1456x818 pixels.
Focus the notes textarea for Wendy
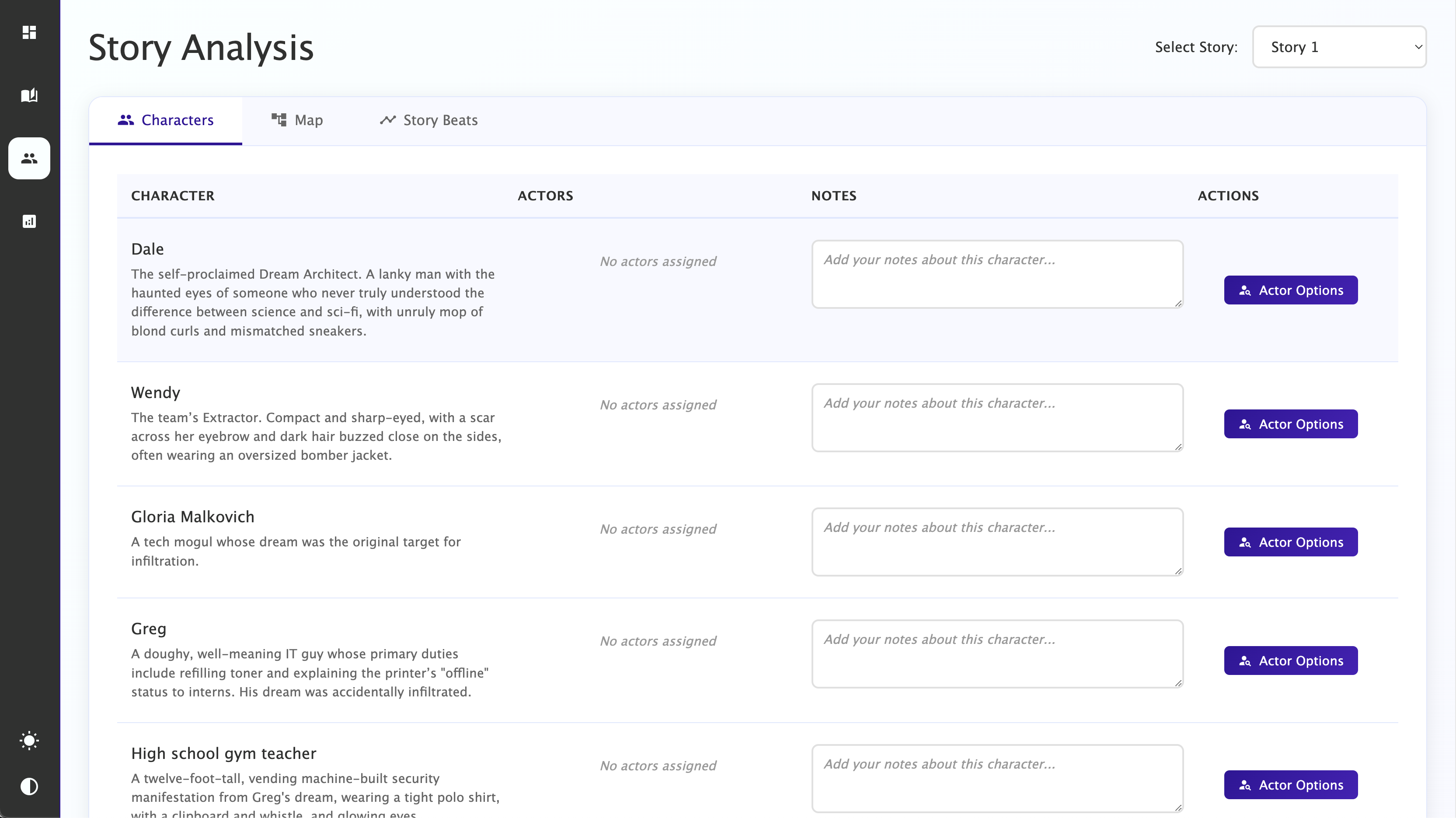(x=997, y=418)
